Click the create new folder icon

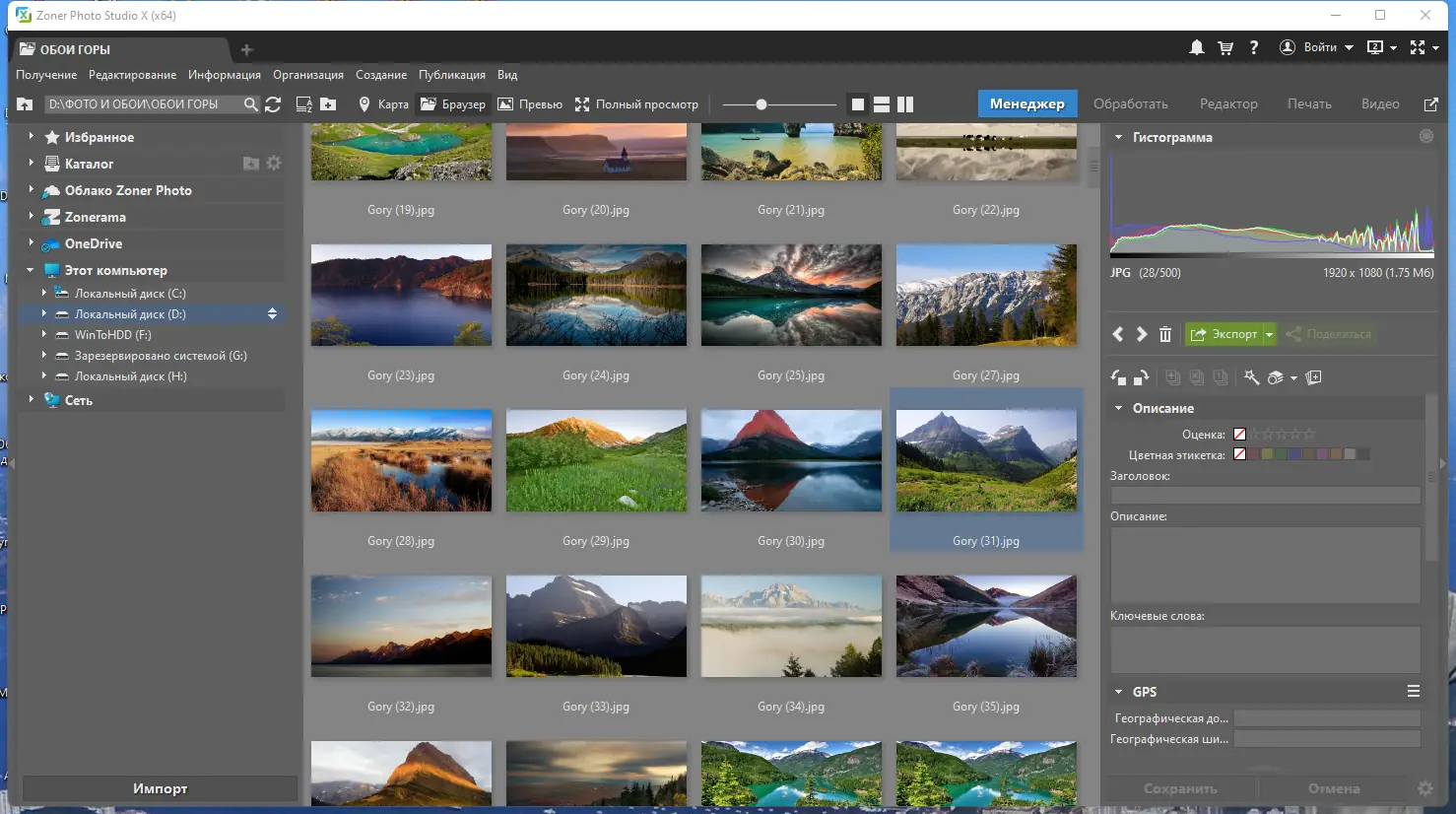point(328,104)
